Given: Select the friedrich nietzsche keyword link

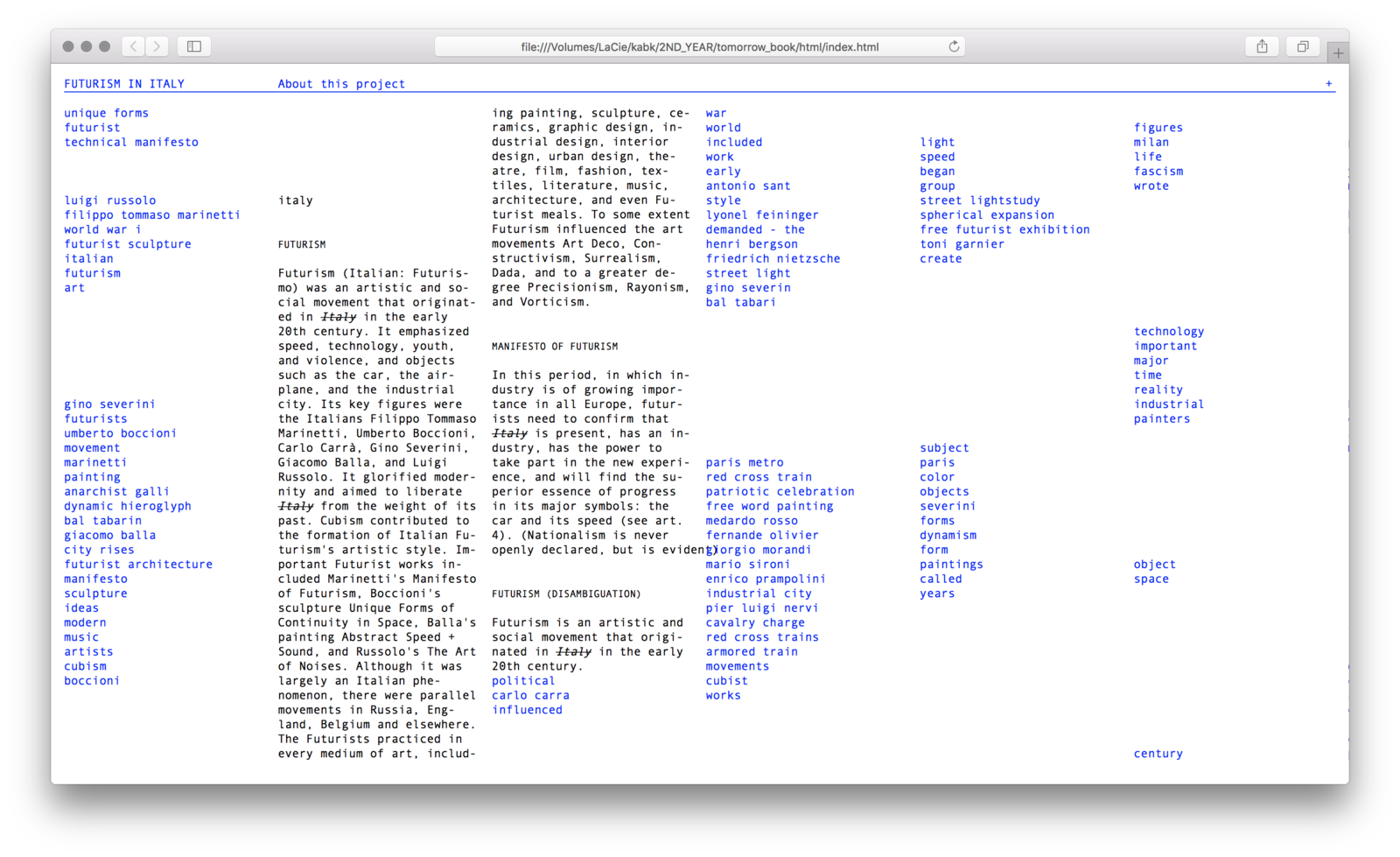Looking at the screenshot, I should coord(773,259).
